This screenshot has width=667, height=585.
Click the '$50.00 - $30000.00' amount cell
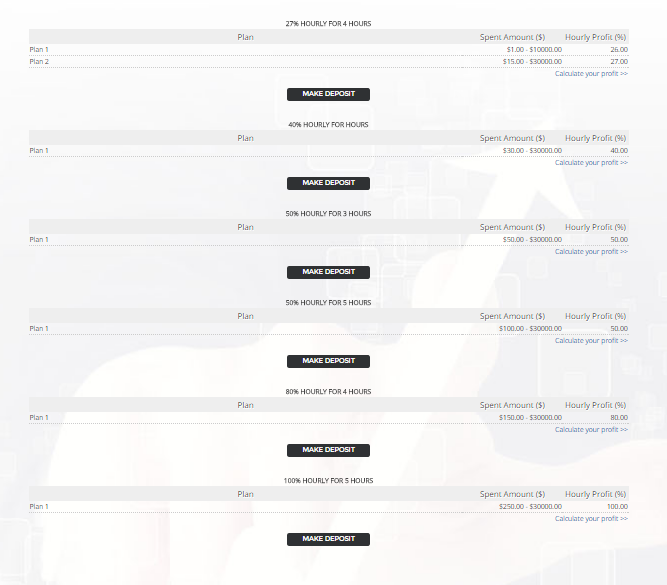[532, 239]
